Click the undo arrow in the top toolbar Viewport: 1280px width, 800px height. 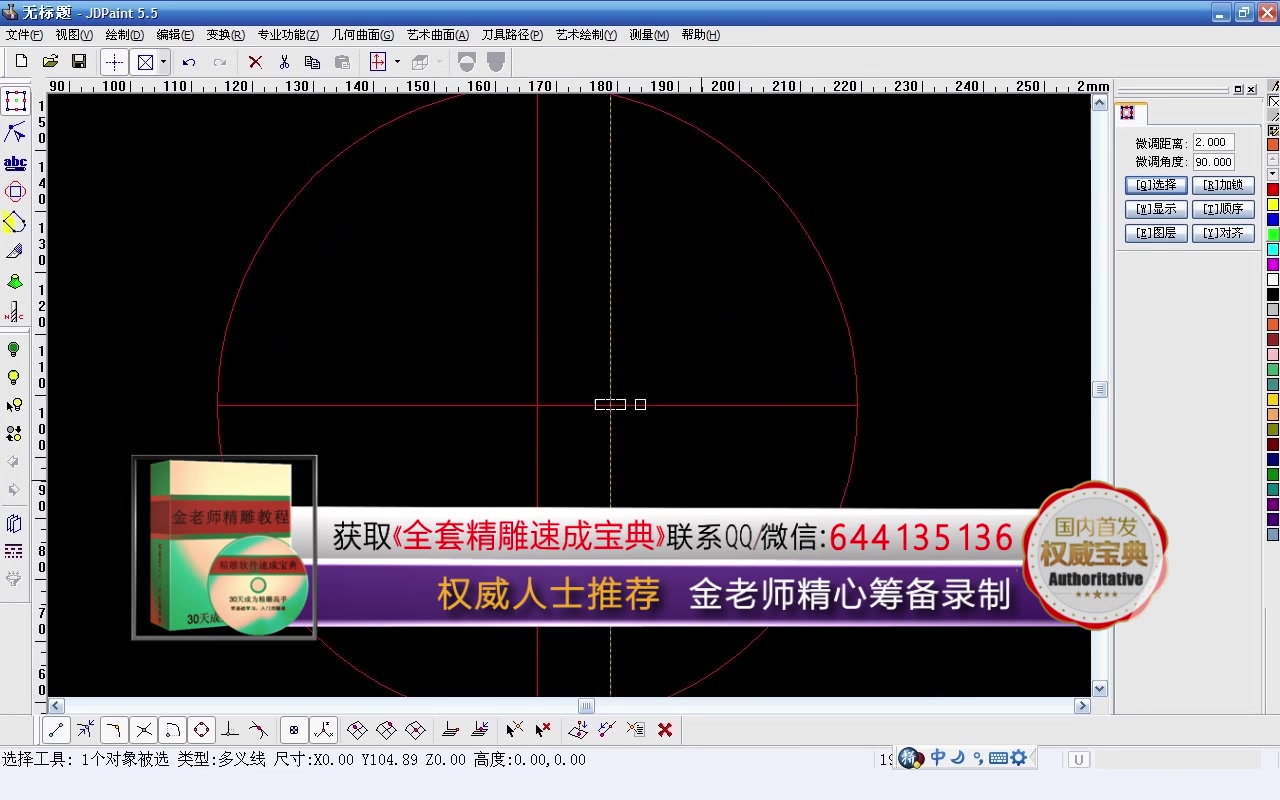pyautogui.click(x=188, y=61)
